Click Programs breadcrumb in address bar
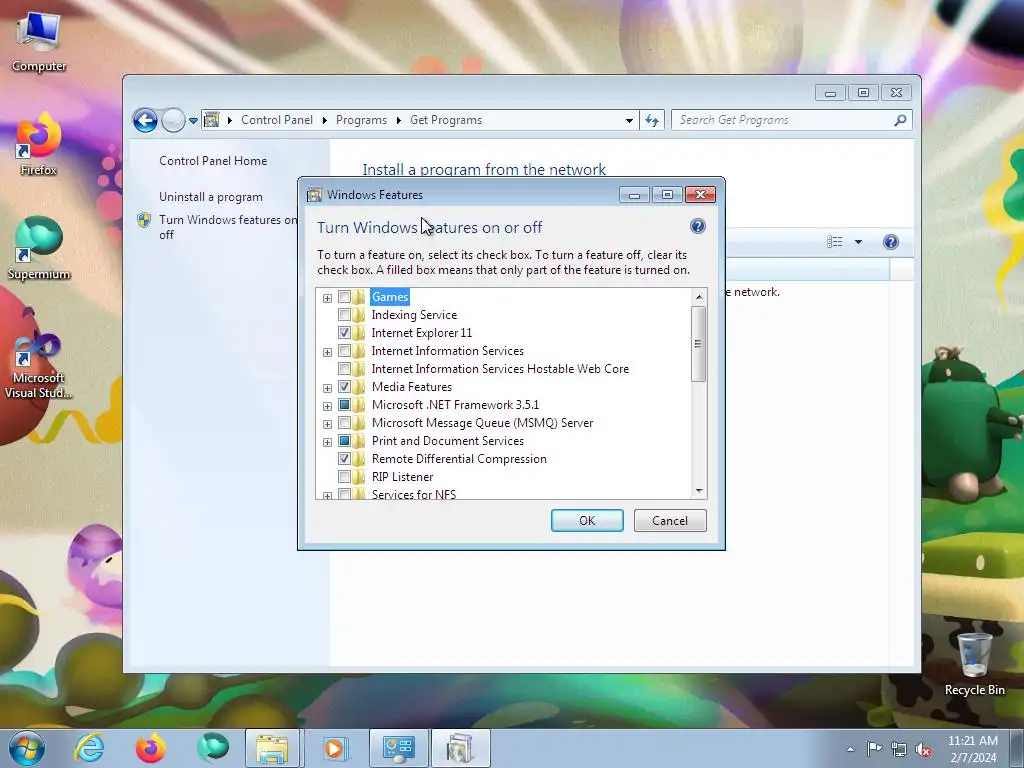 pyautogui.click(x=361, y=120)
